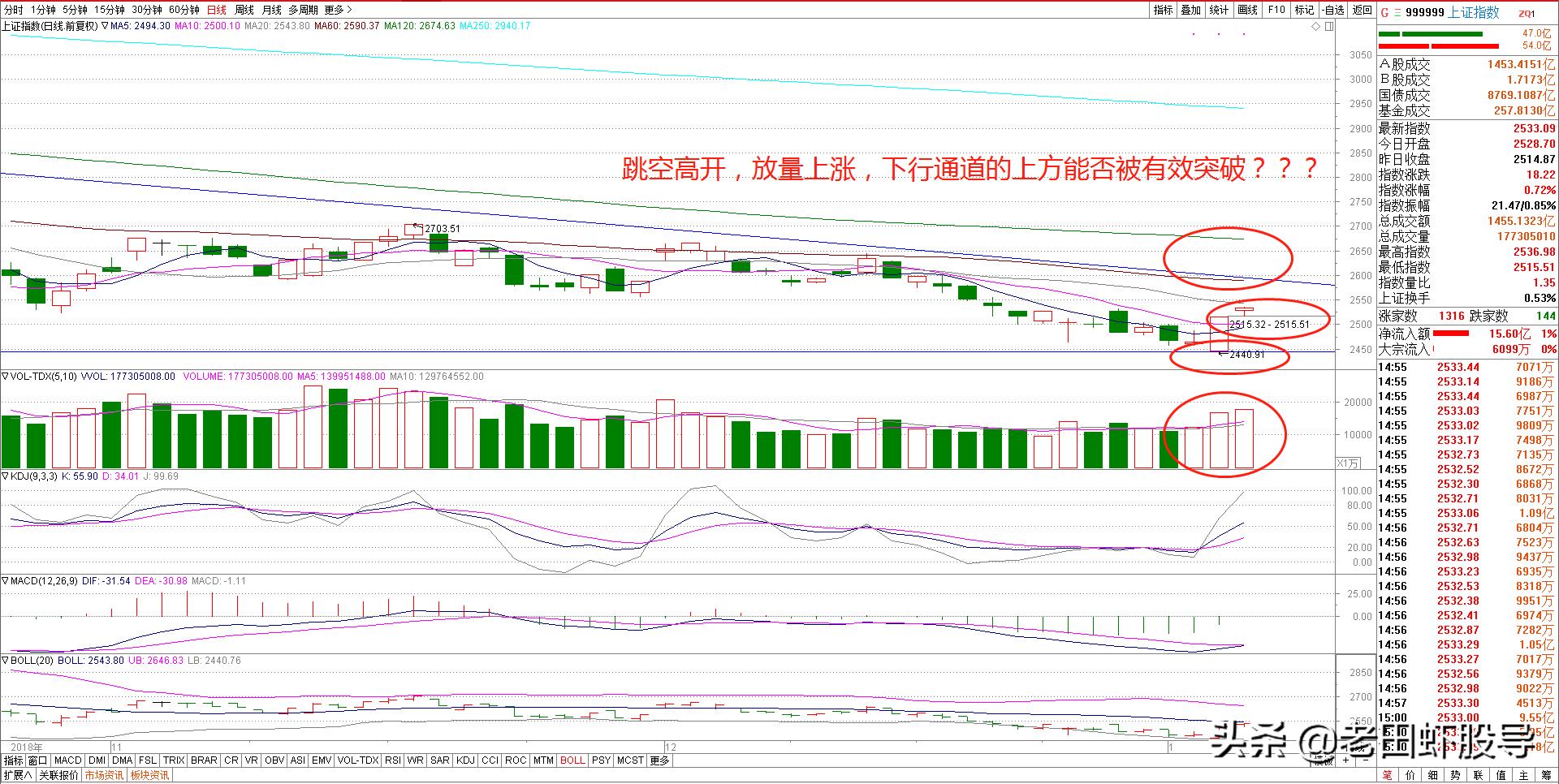
Task: Switch sub-chart to VR indicator
Action: [252, 760]
